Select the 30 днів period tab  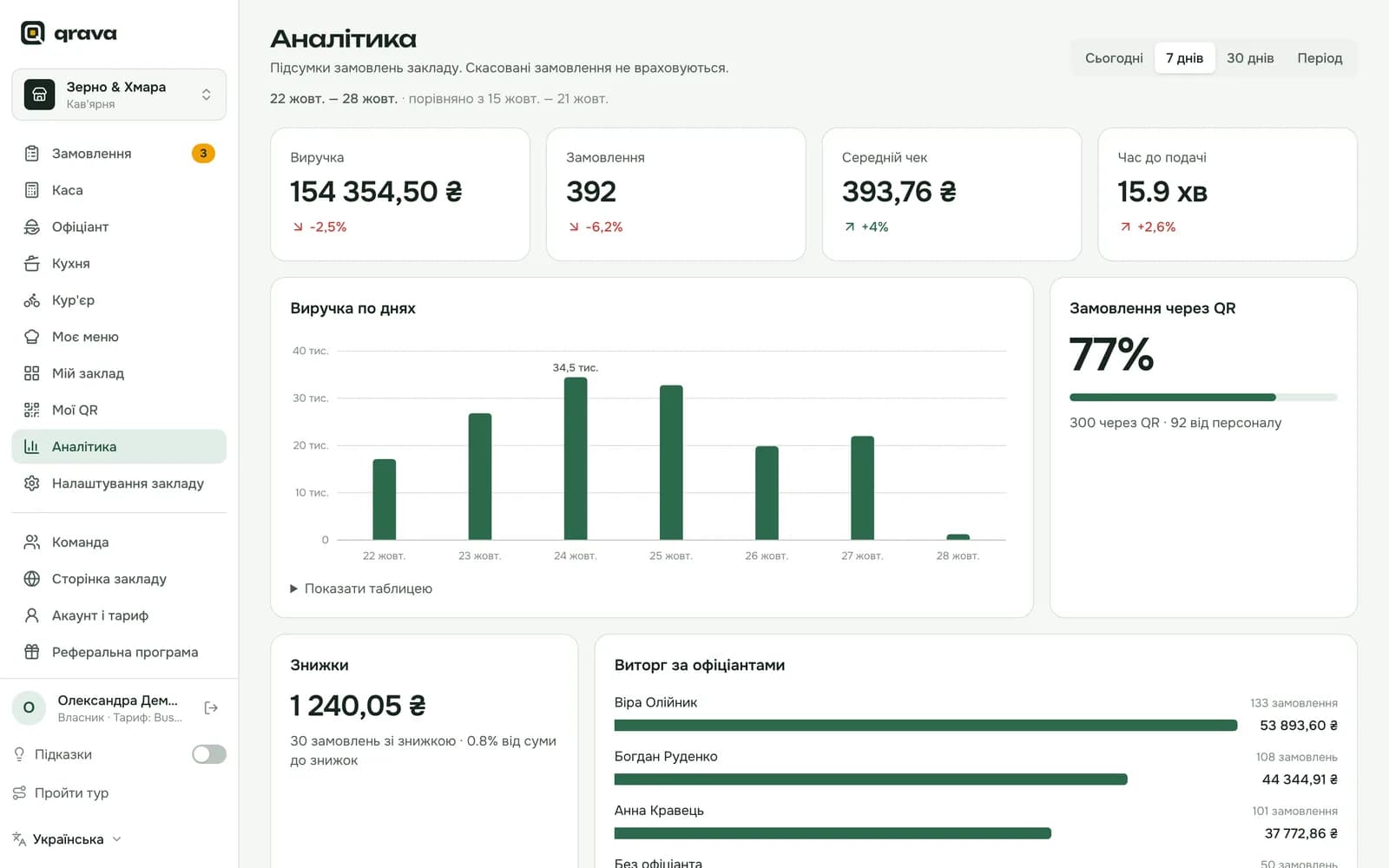(1250, 58)
